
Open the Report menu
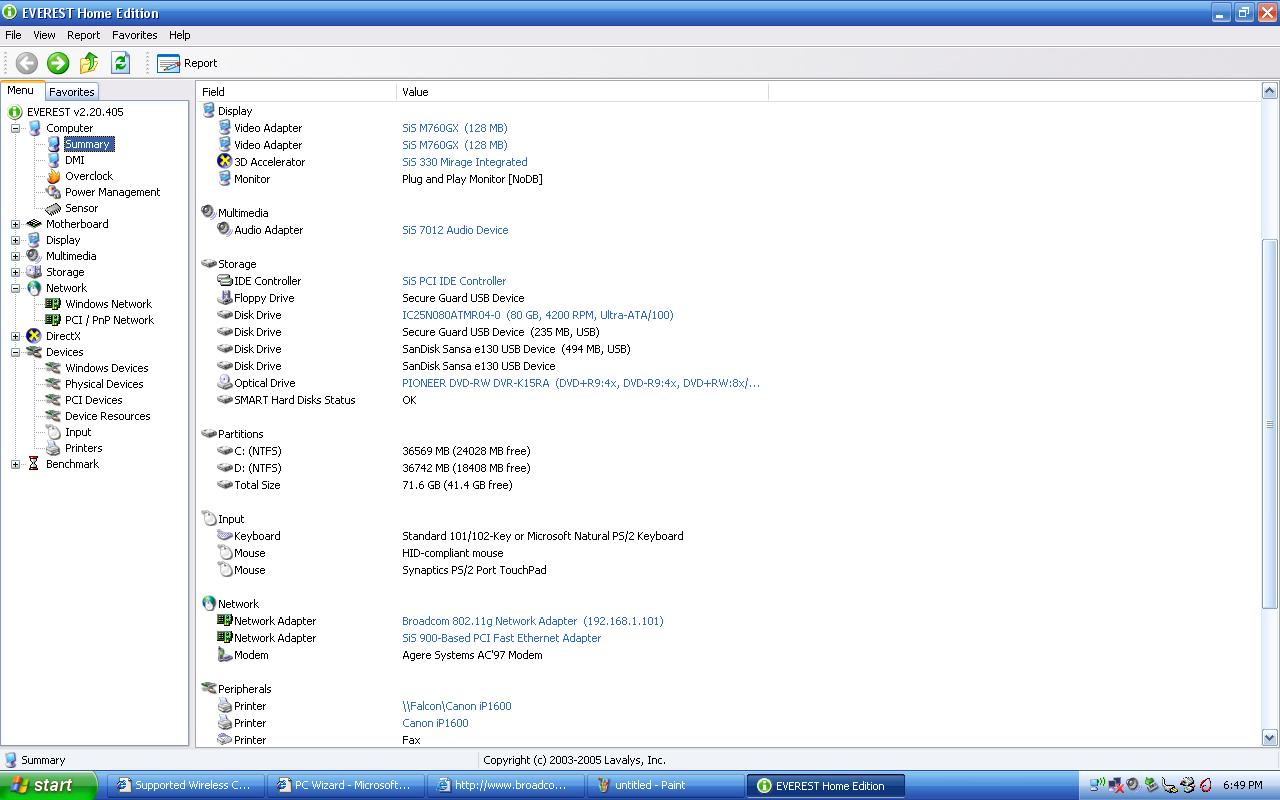tap(84, 35)
